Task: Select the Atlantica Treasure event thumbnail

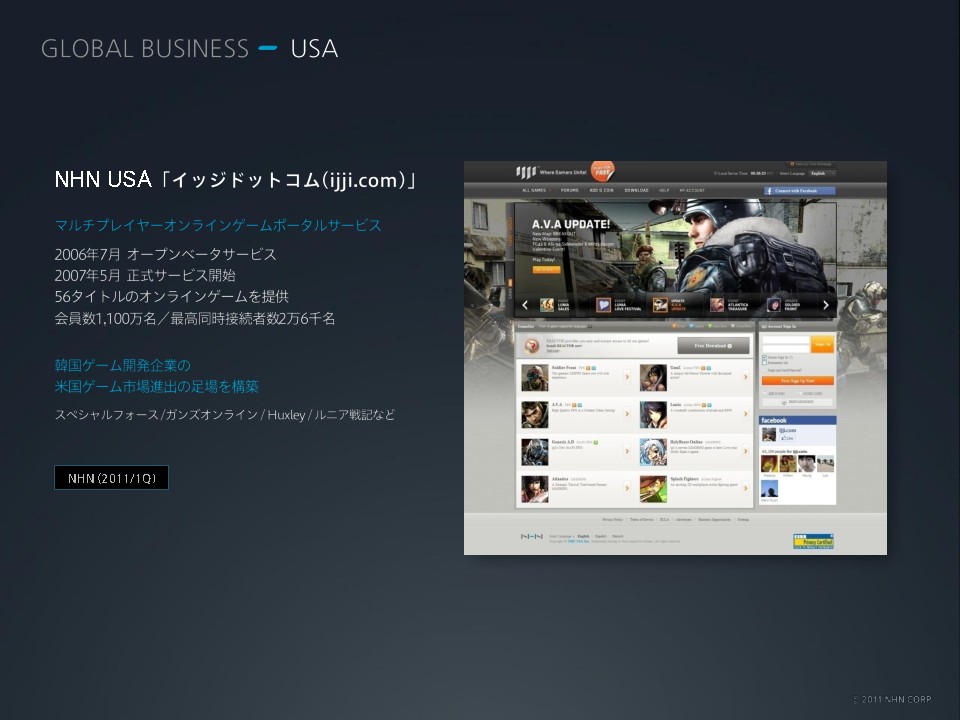Action: (717, 305)
